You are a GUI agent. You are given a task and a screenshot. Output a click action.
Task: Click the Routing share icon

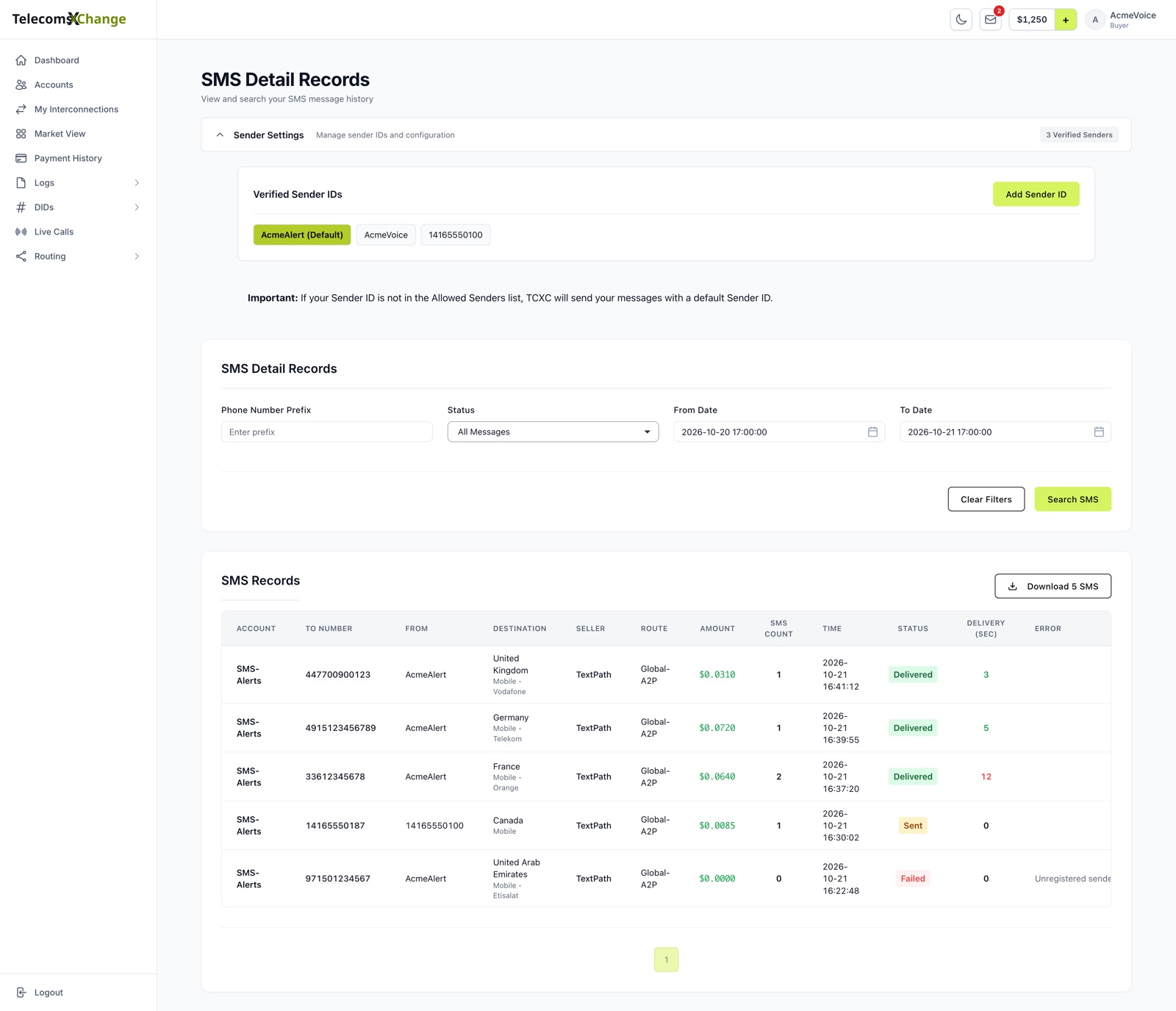click(x=21, y=257)
